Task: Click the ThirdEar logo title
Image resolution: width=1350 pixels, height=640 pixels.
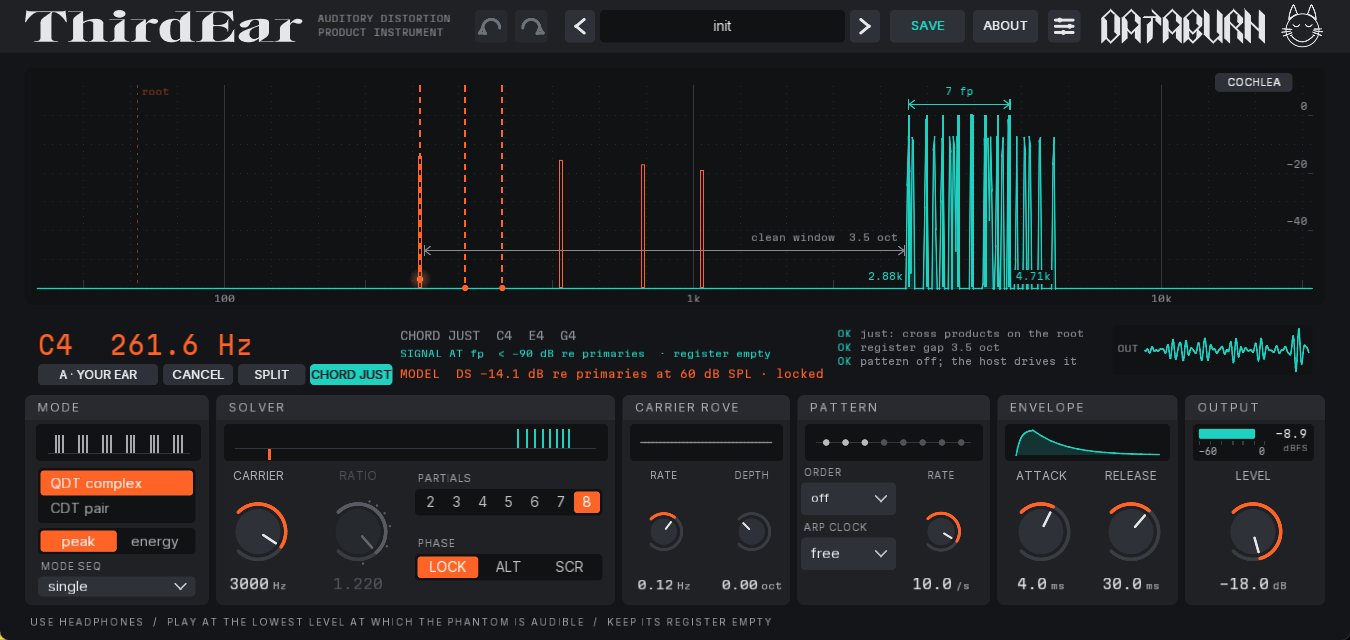Action: (163, 26)
